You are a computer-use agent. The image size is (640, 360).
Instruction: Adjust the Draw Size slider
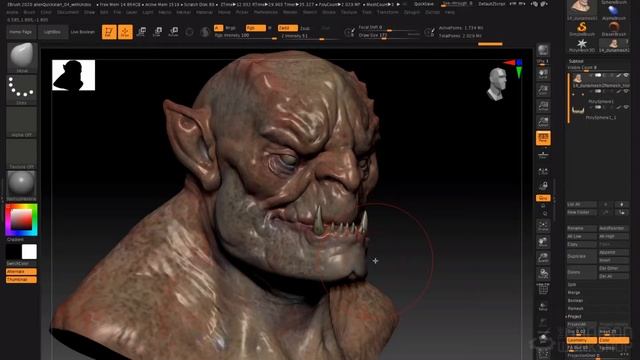coord(389,36)
